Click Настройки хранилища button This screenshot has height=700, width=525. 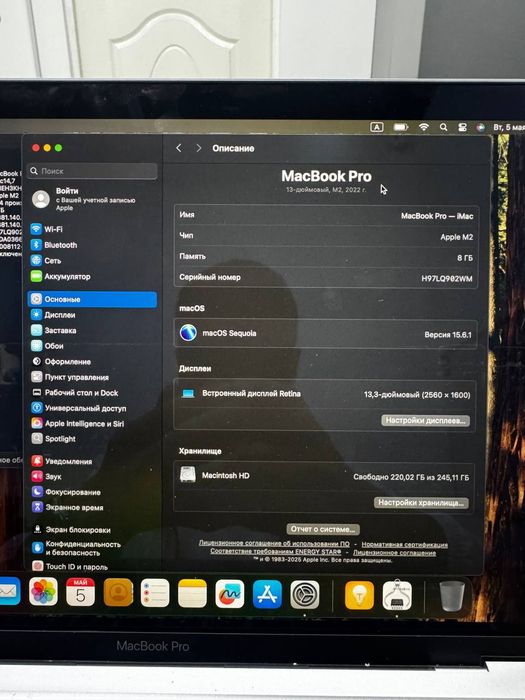click(x=421, y=503)
